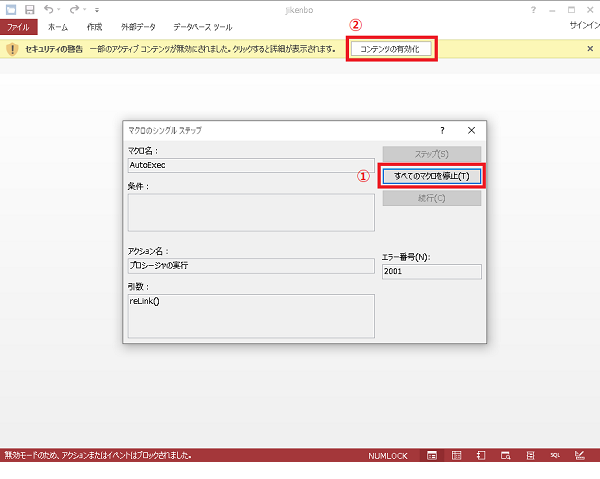The height and width of the screenshot is (479, 600).
Task: Click the help question mark in dialog
Action: (442, 130)
